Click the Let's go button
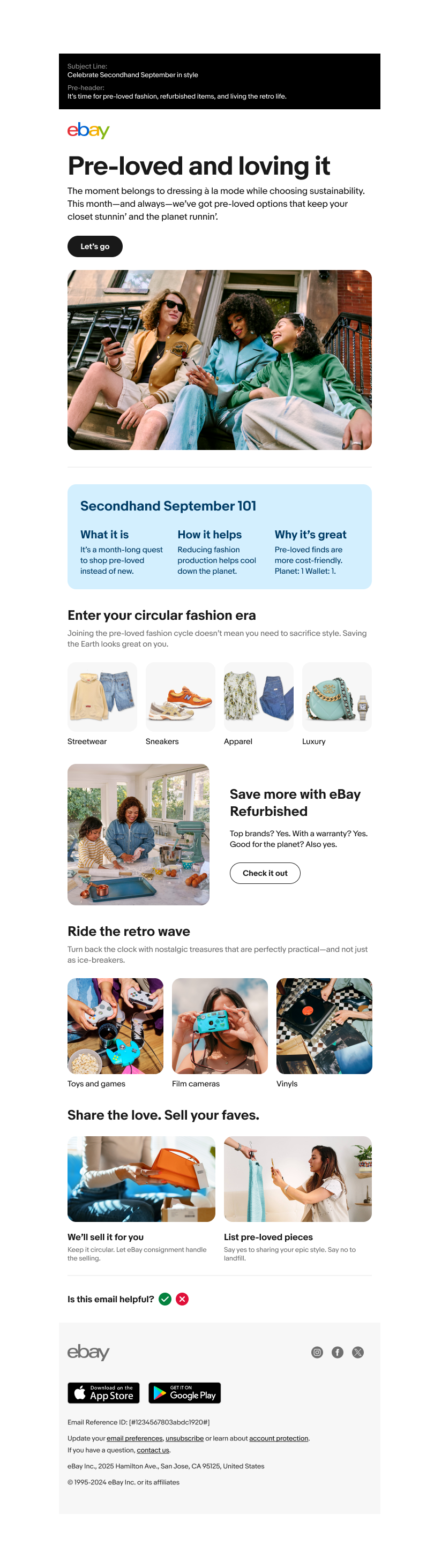 coord(95,246)
